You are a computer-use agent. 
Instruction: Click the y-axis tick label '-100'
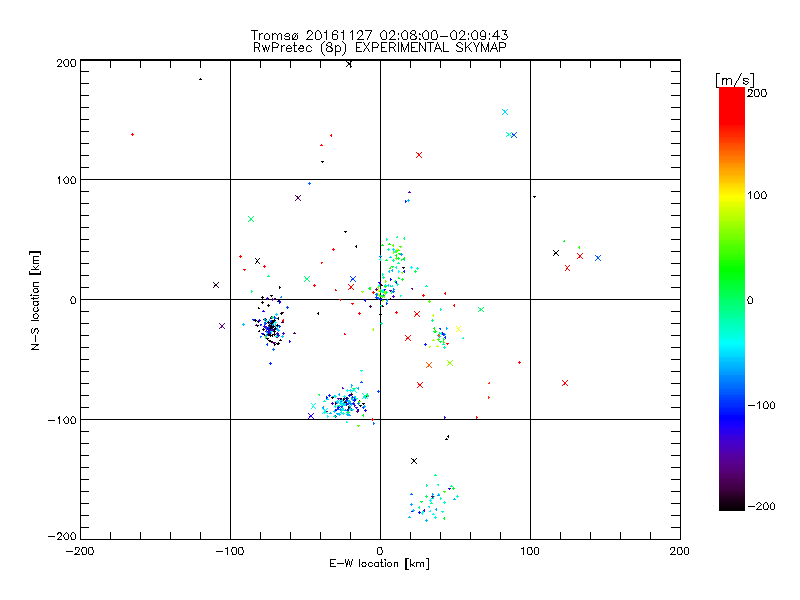[62, 420]
